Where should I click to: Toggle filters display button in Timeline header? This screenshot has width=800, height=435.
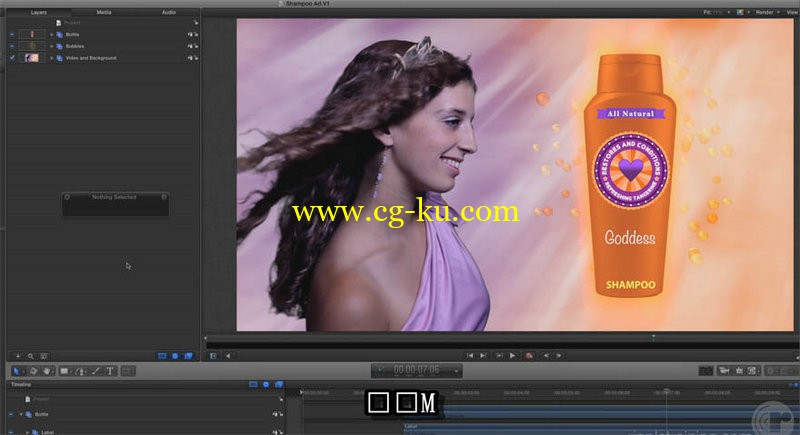coord(279,384)
